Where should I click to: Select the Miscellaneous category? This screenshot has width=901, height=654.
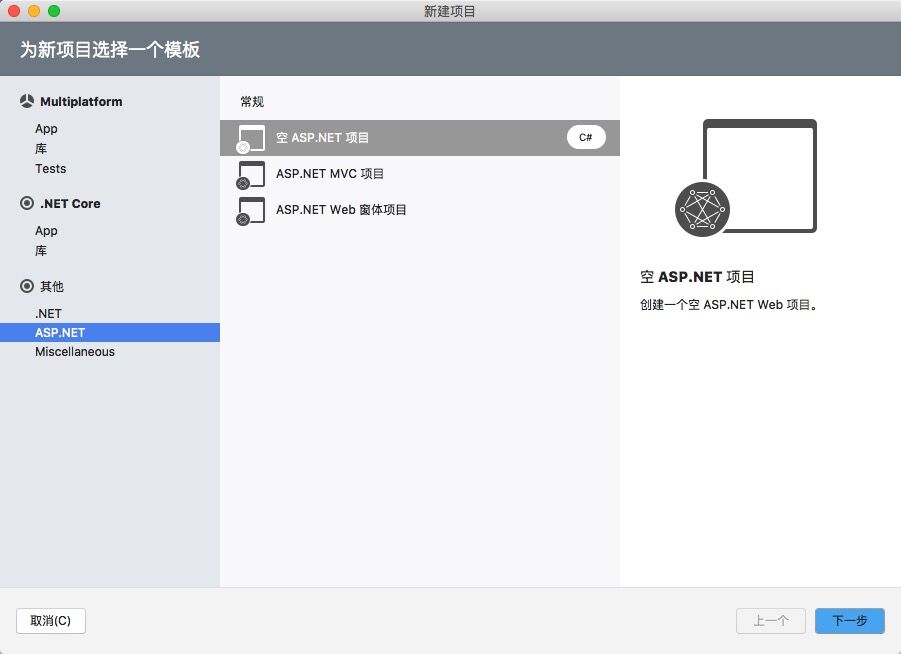75,351
